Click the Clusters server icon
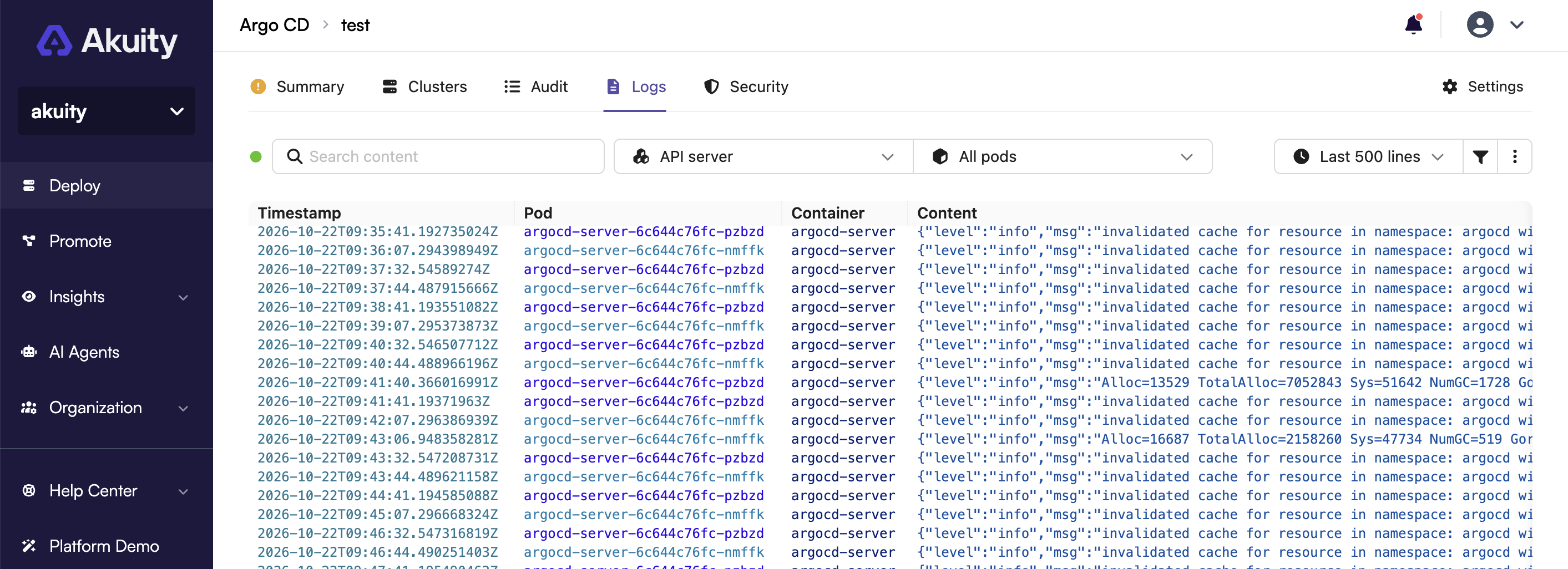 [390, 87]
